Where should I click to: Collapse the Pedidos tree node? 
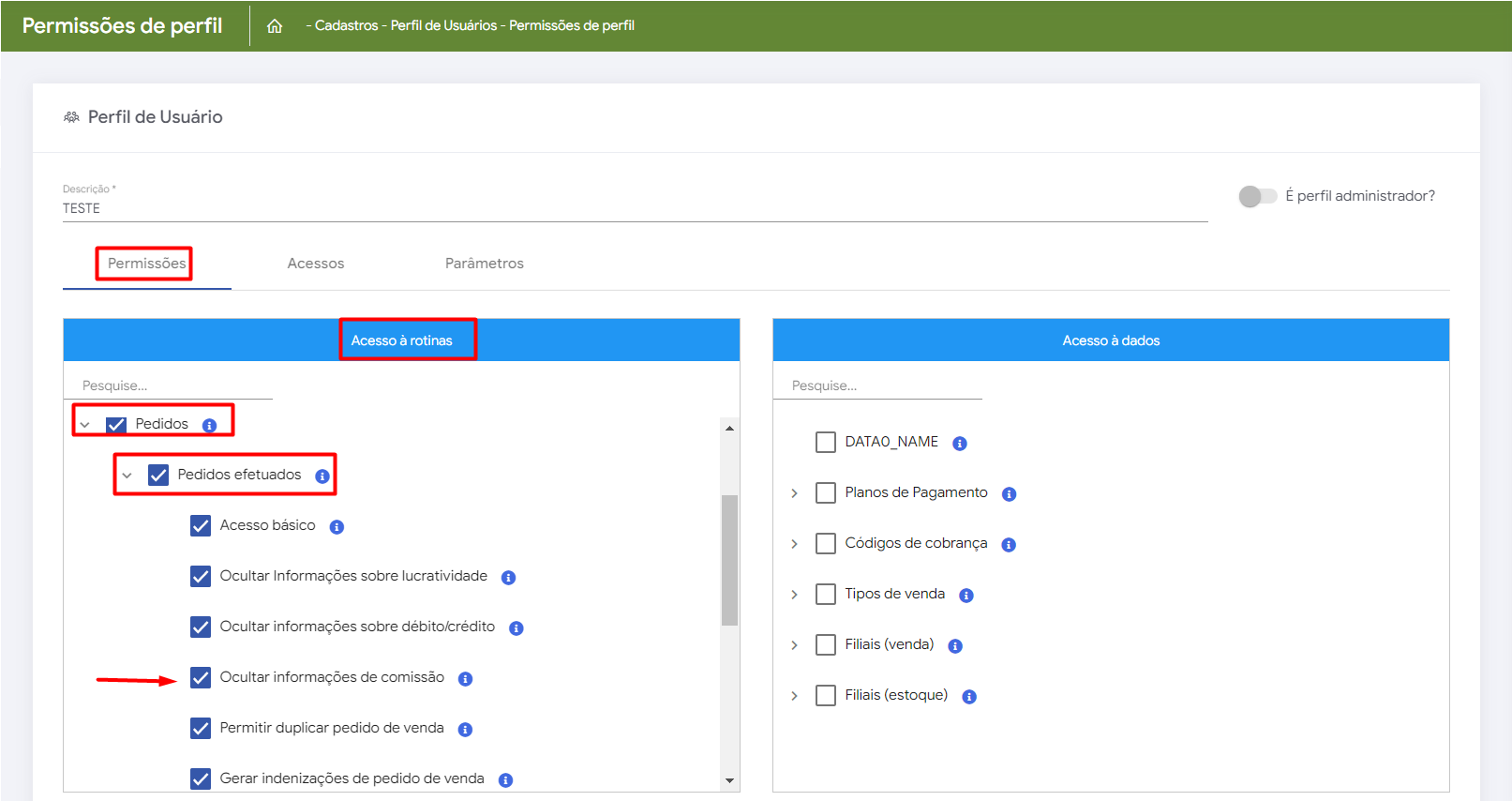pos(85,425)
